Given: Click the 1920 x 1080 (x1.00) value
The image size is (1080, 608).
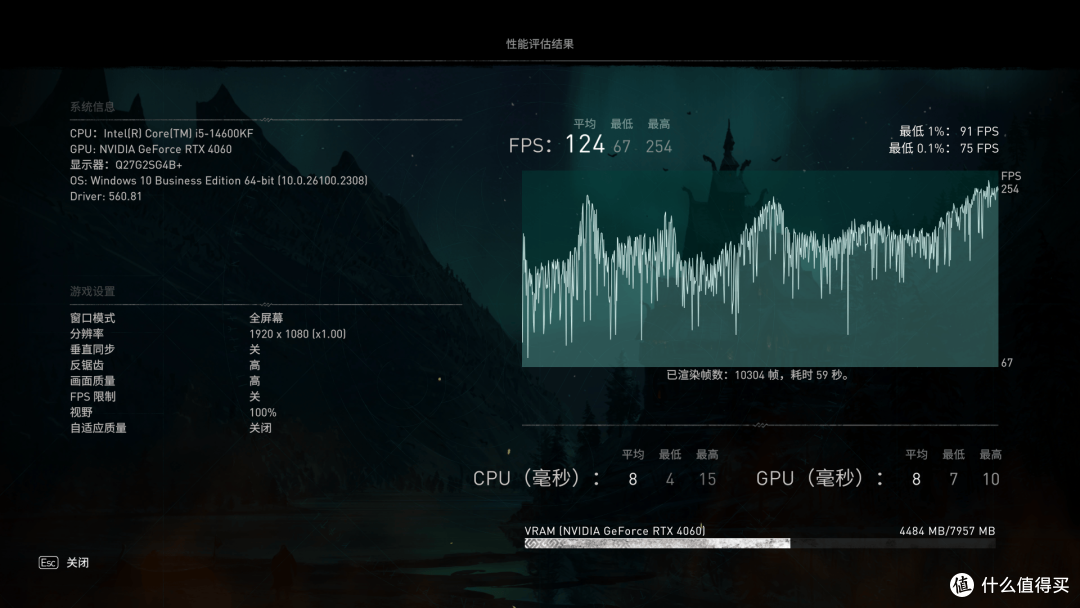Looking at the screenshot, I should (x=298, y=334).
